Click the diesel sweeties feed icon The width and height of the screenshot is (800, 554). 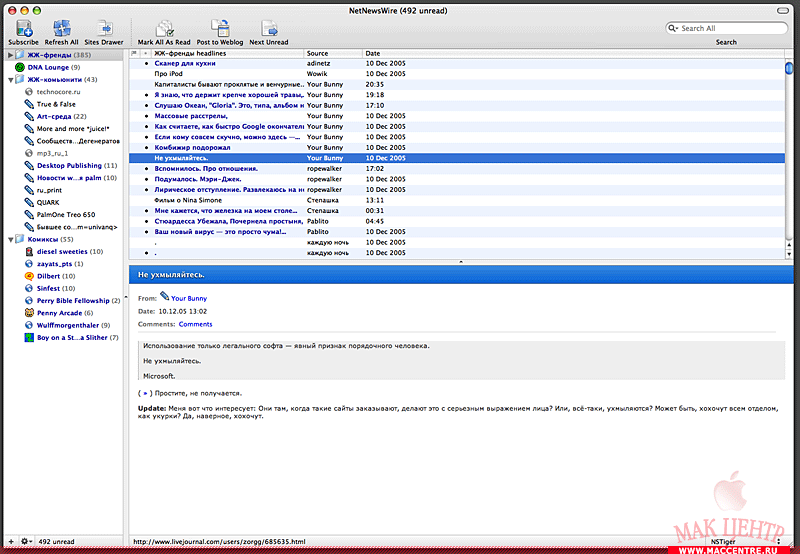point(29,251)
